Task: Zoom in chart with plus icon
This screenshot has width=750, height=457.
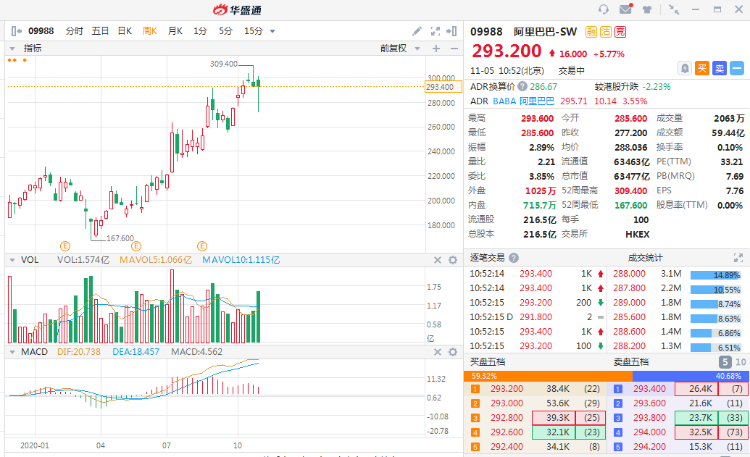Action: coord(436,48)
